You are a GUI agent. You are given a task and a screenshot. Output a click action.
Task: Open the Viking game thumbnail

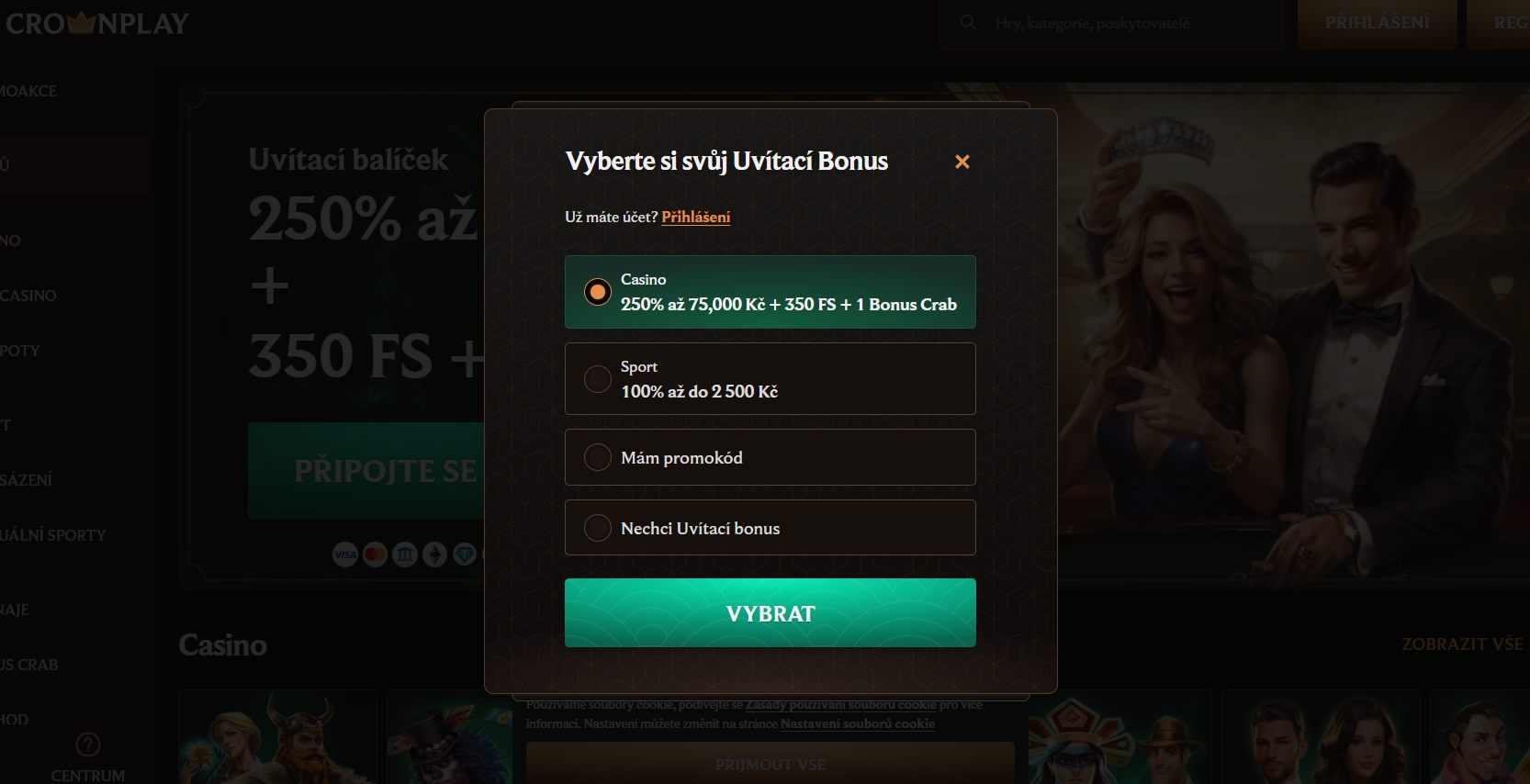click(x=277, y=737)
